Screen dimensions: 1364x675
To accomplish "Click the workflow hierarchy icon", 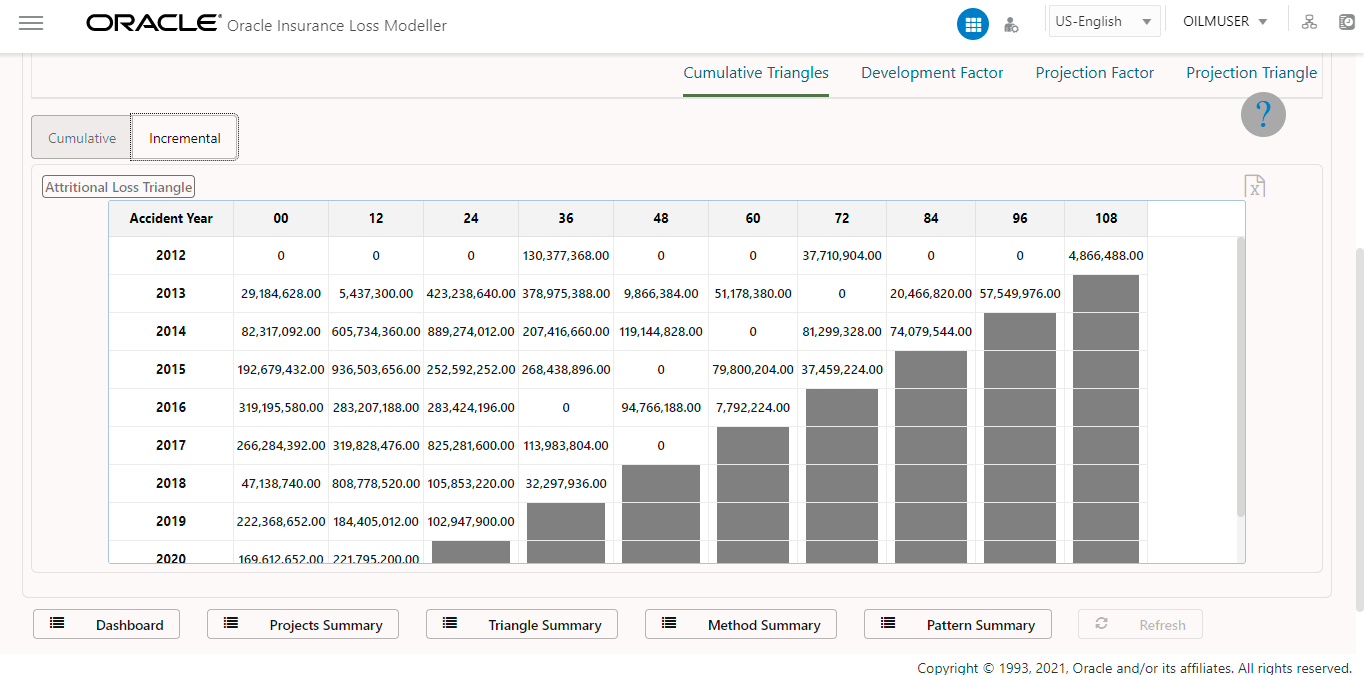I will [x=1309, y=21].
